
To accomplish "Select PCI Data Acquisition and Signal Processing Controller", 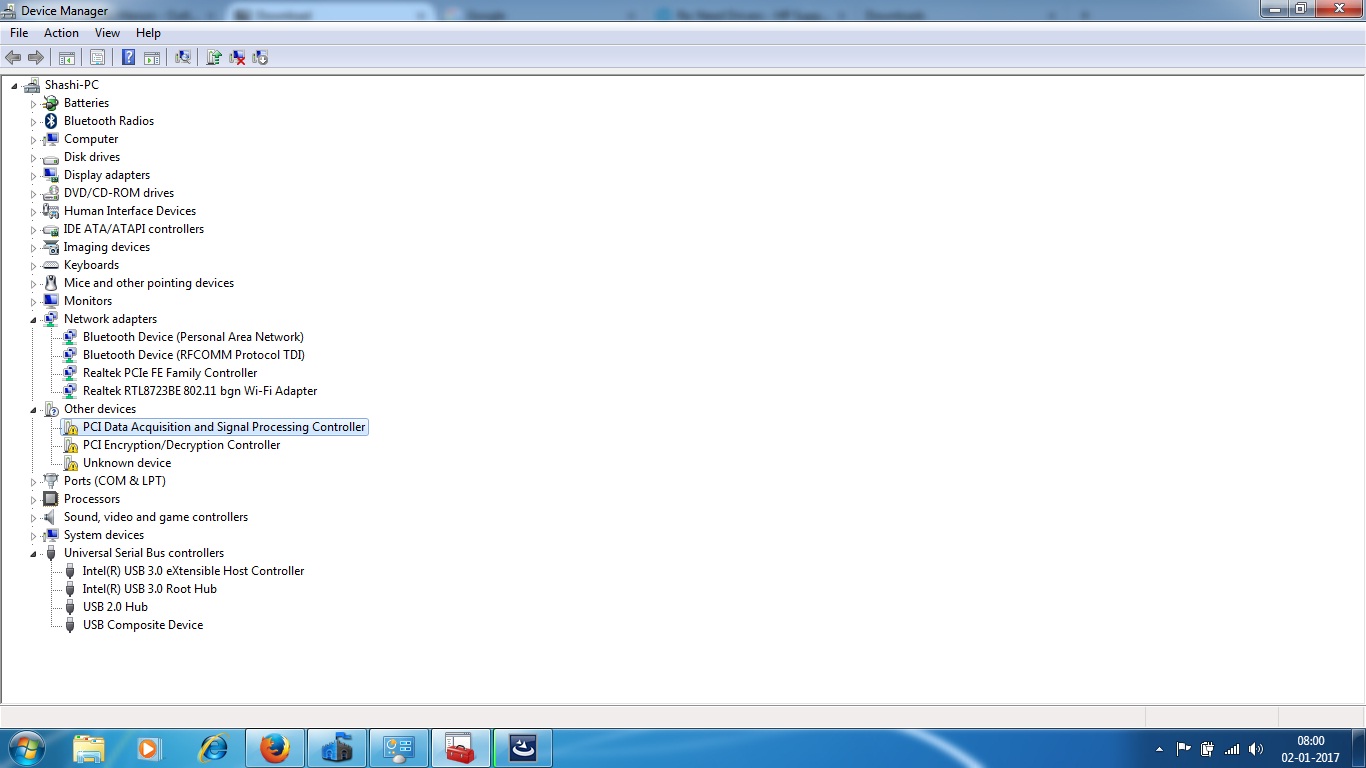I will click(x=224, y=427).
